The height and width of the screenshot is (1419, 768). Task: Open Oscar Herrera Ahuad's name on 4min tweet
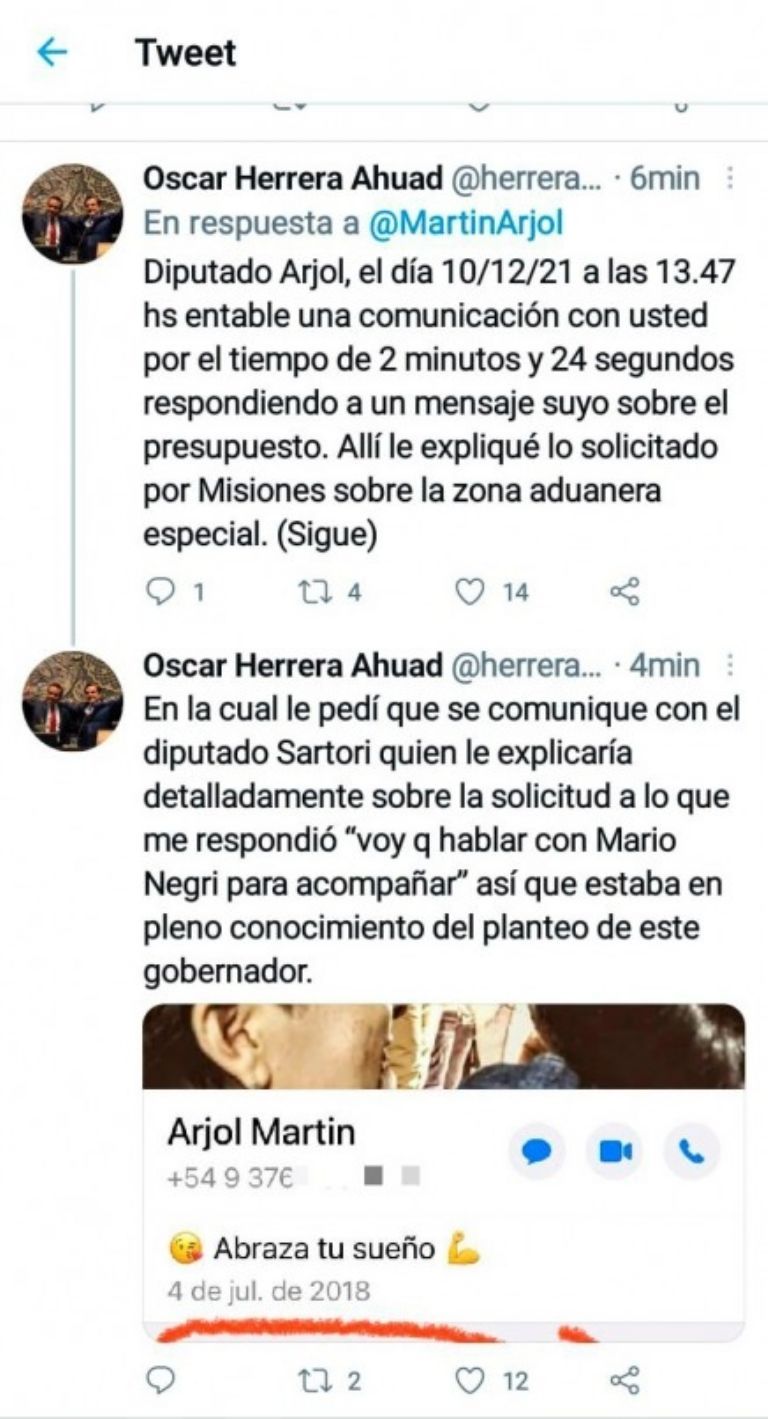point(294,665)
